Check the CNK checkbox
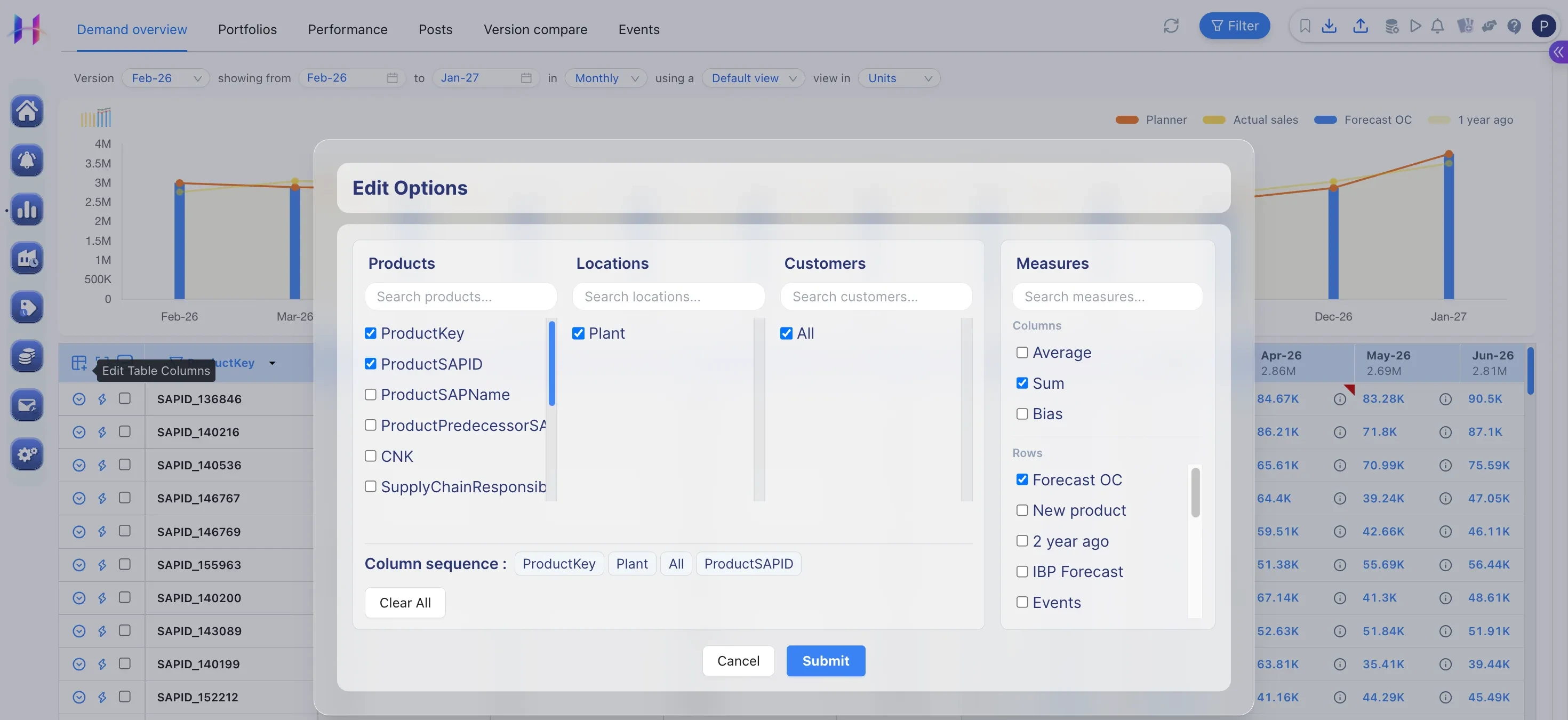 [x=370, y=456]
